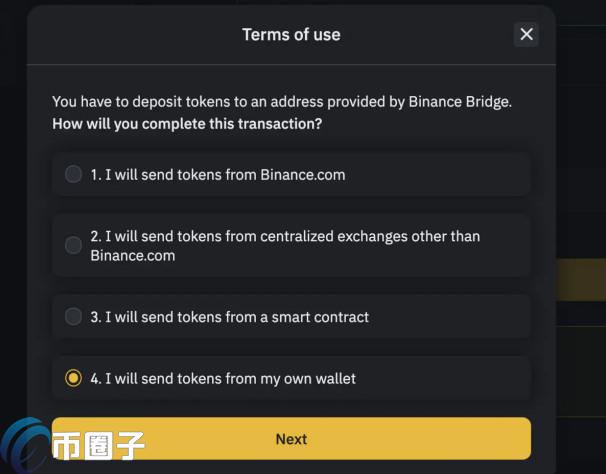This screenshot has height=474, width=606.
Task: Pick the smart contract radio button
Action: pyautogui.click(x=73, y=316)
